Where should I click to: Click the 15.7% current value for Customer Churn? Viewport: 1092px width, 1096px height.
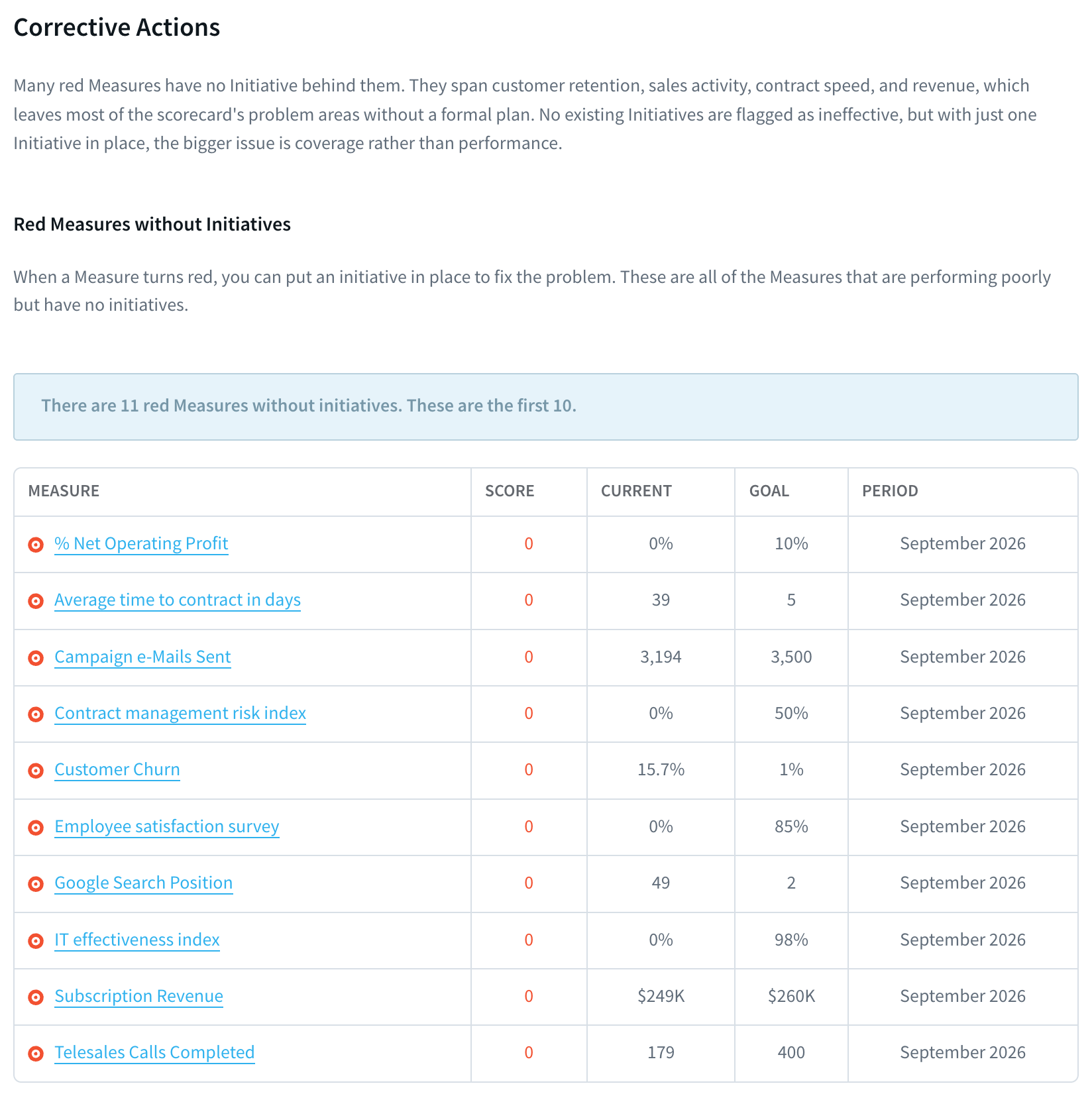pyautogui.click(x=661, y=769)
